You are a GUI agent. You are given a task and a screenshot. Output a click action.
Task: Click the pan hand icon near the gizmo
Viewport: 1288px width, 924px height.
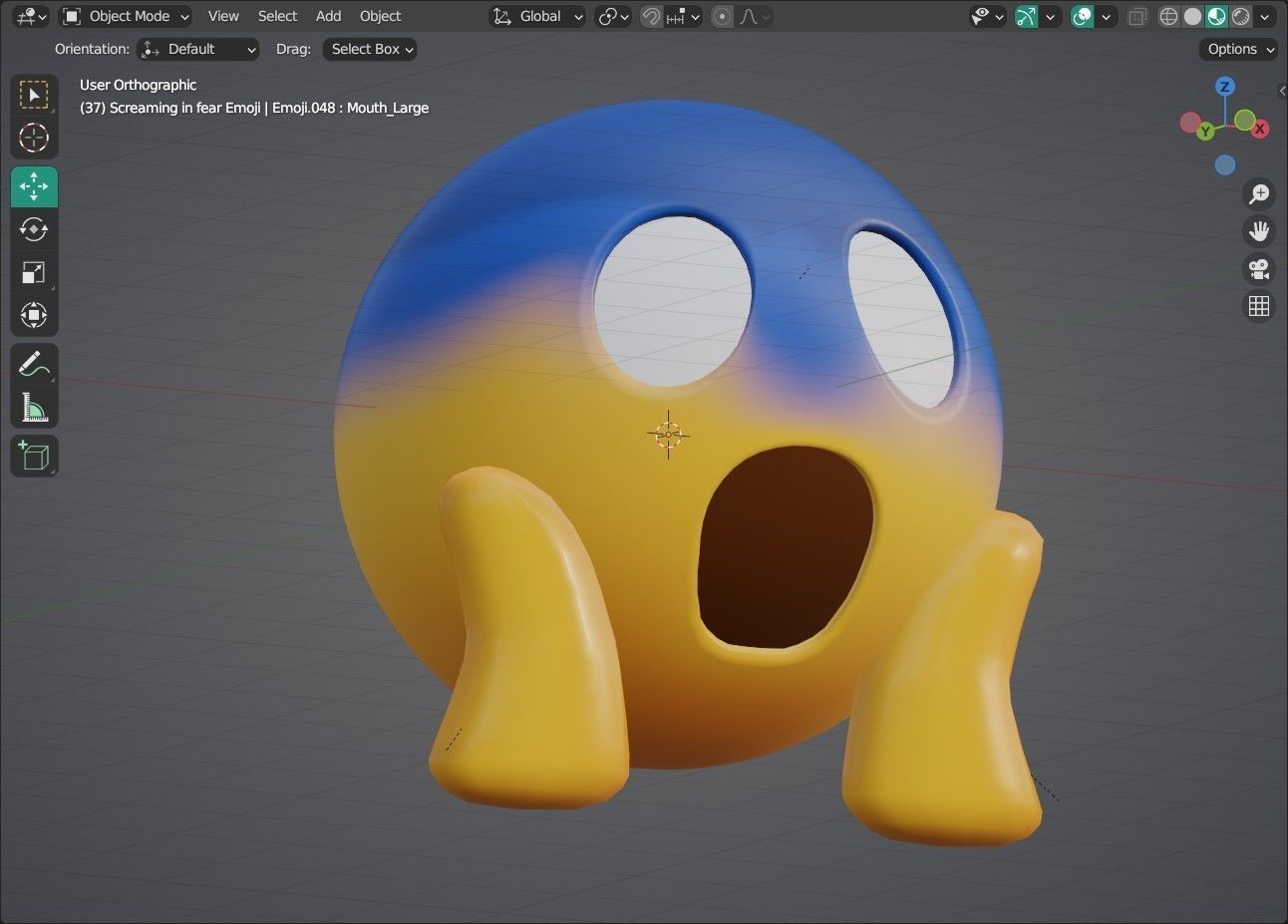(x=1259, y=230)
